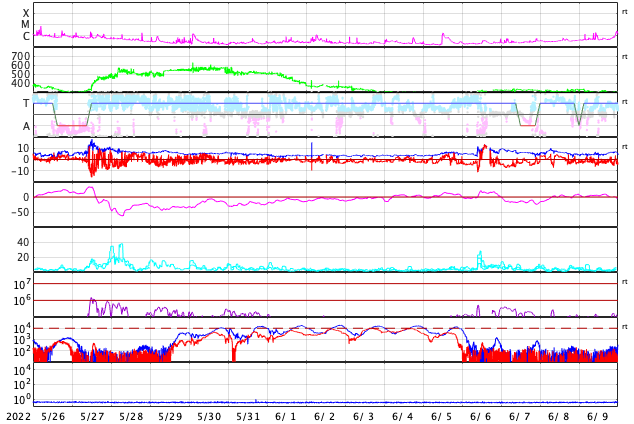
Task: Select the 5/31 date label
Action: pyautogui.click(x=248, y=417)
